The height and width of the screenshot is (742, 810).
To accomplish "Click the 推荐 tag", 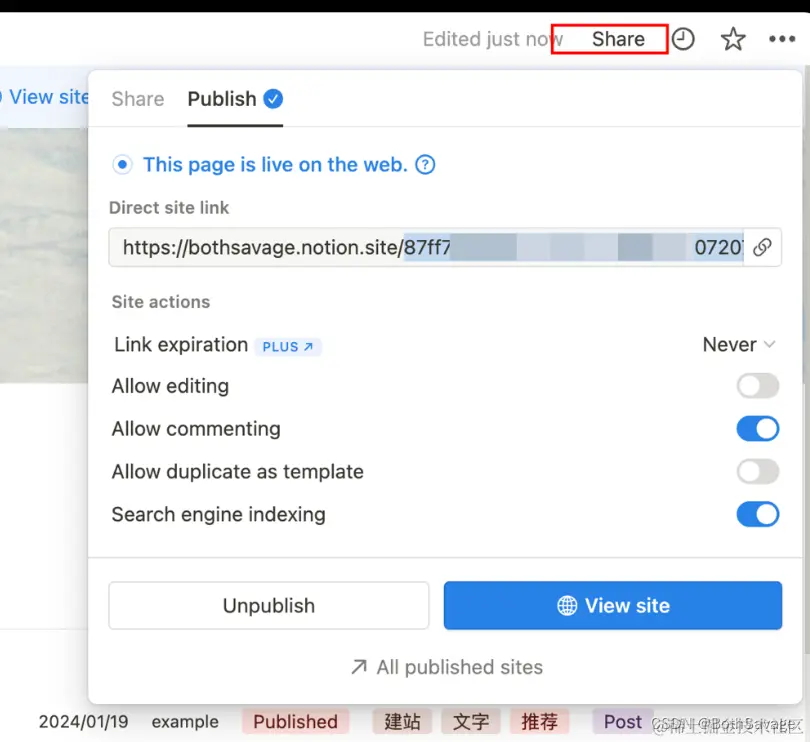I will click(x=539, y=721).
